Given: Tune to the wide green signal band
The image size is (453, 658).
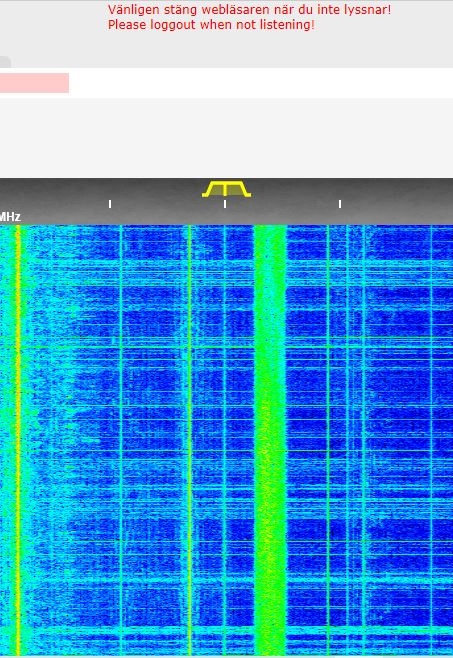Looking at the screenshot, I should coord(270,441).
